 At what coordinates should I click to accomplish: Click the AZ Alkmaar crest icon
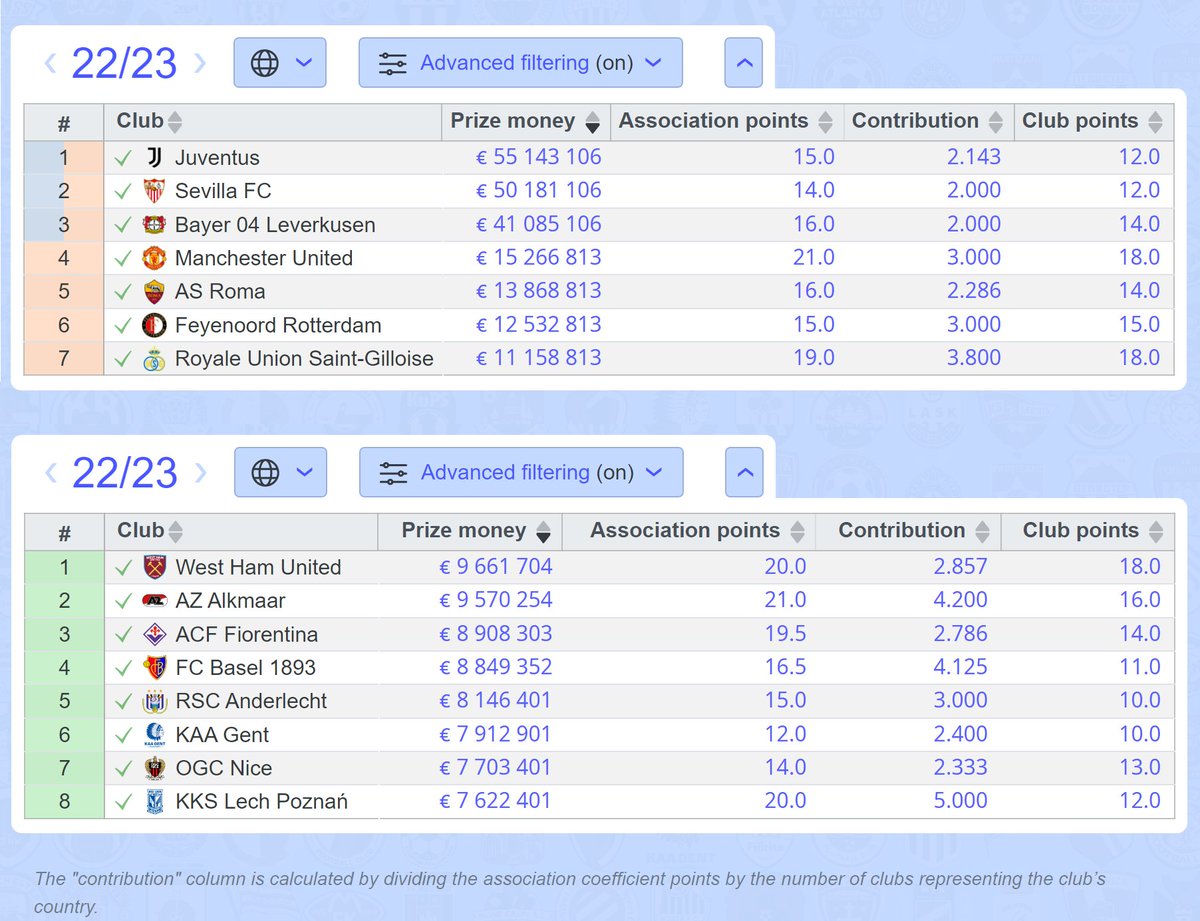pos(154,601)
